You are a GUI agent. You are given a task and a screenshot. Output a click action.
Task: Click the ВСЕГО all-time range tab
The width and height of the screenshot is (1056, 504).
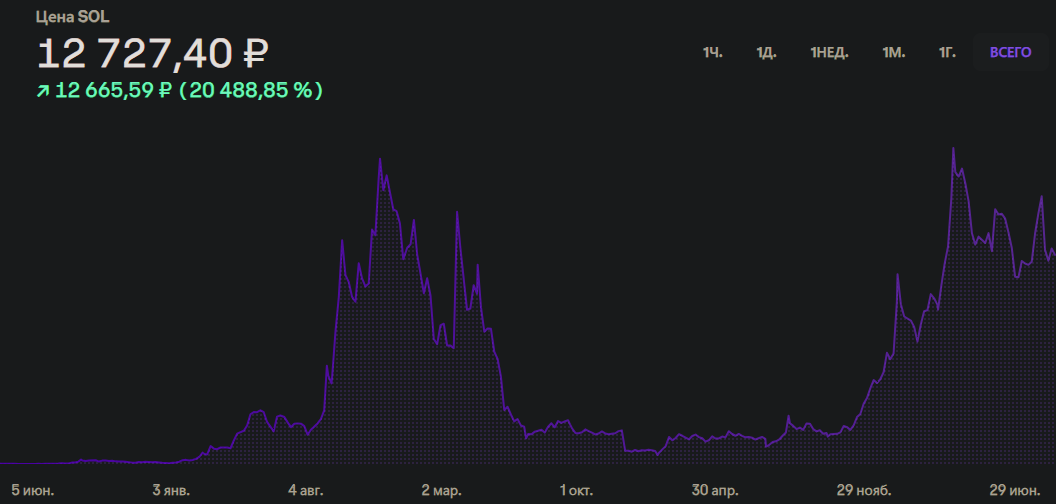click(1010, 53)
